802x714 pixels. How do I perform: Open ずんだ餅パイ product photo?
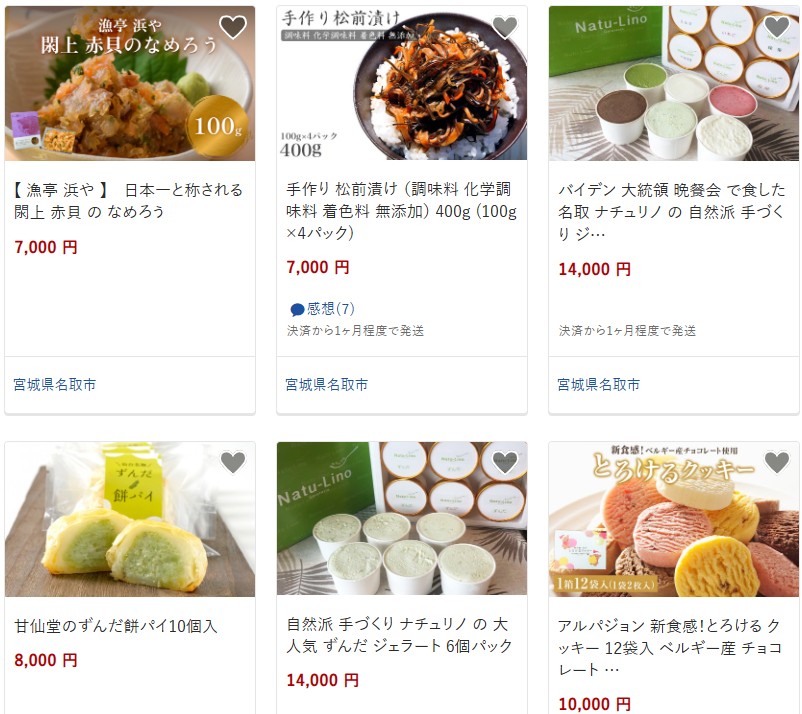[x=130, y=519]
